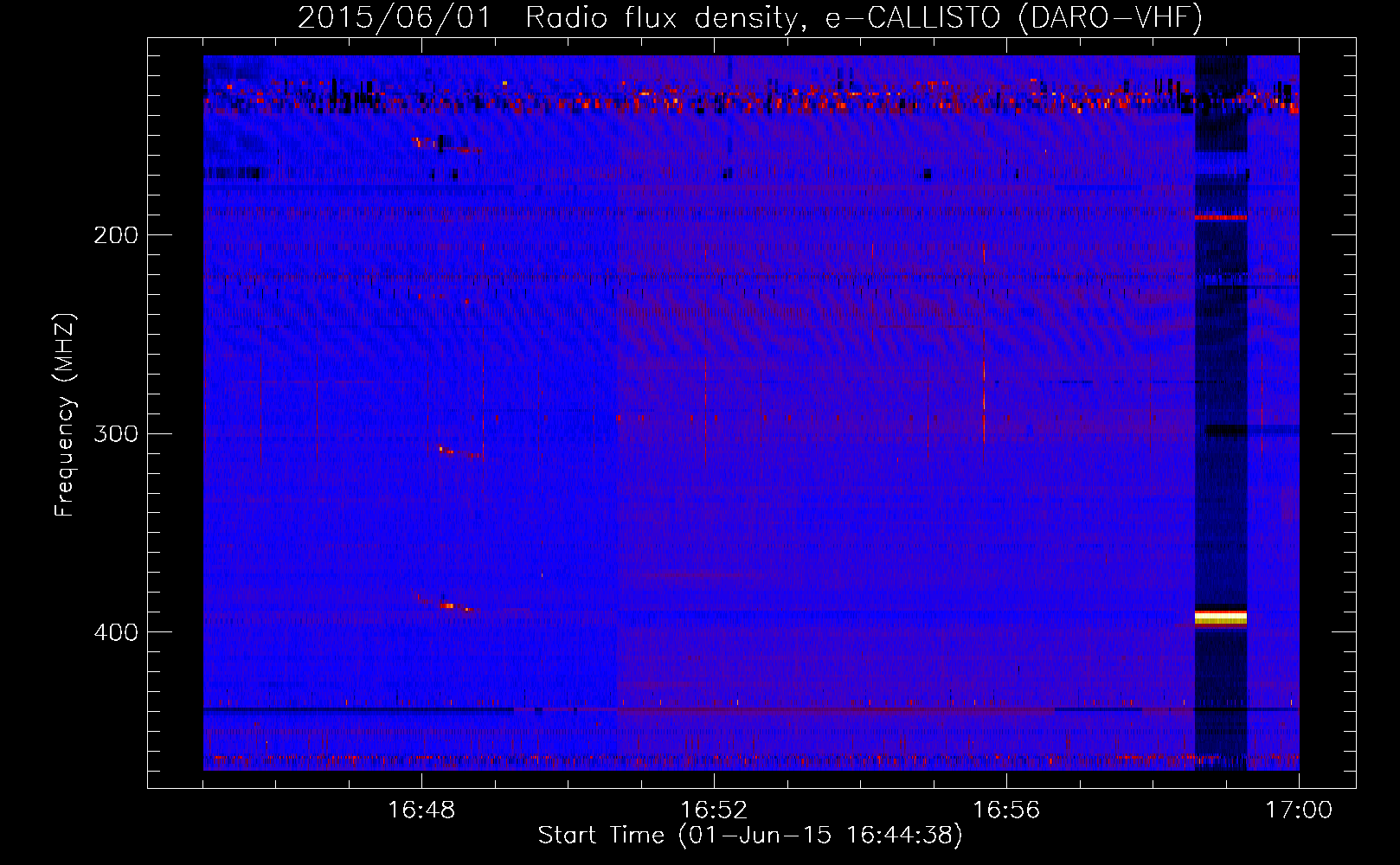Click the short red line just above 200 MHz in the dark column
1400x865 pixels.
click(x=1221, y=218)
